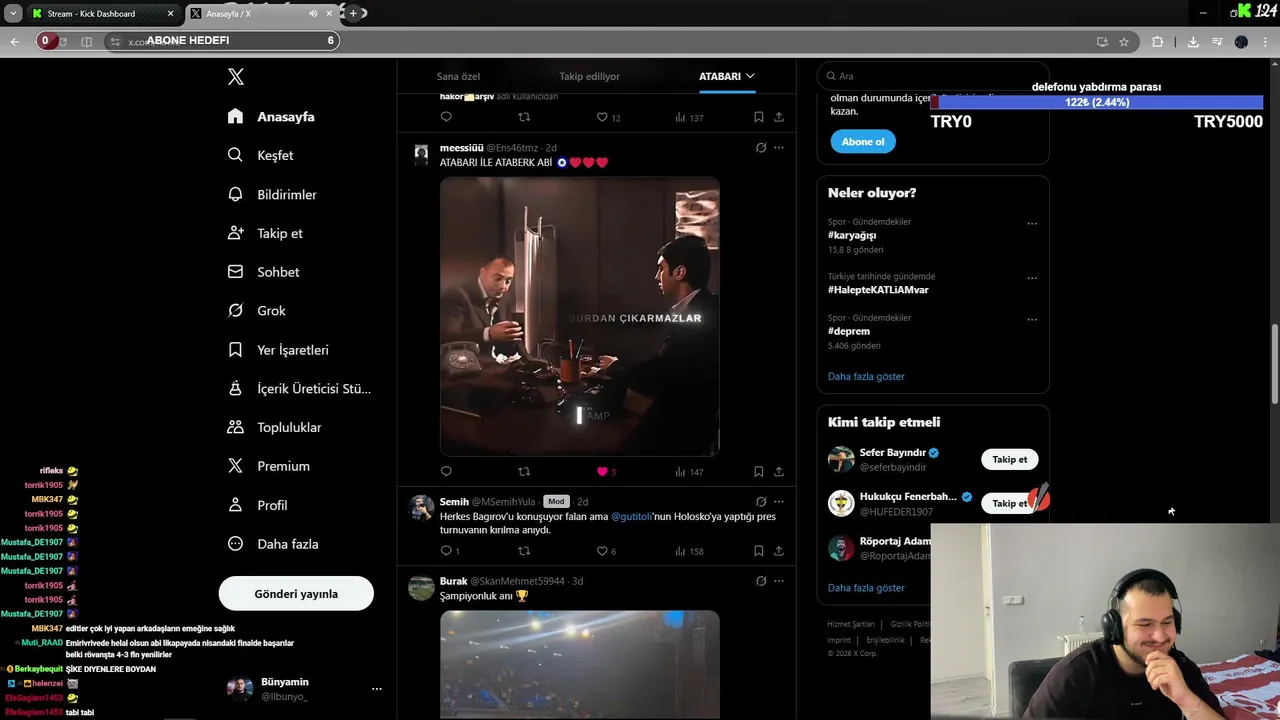Open the X logo home link
This screenshot has height=720, width=1280.
click(x=236, y=77)
